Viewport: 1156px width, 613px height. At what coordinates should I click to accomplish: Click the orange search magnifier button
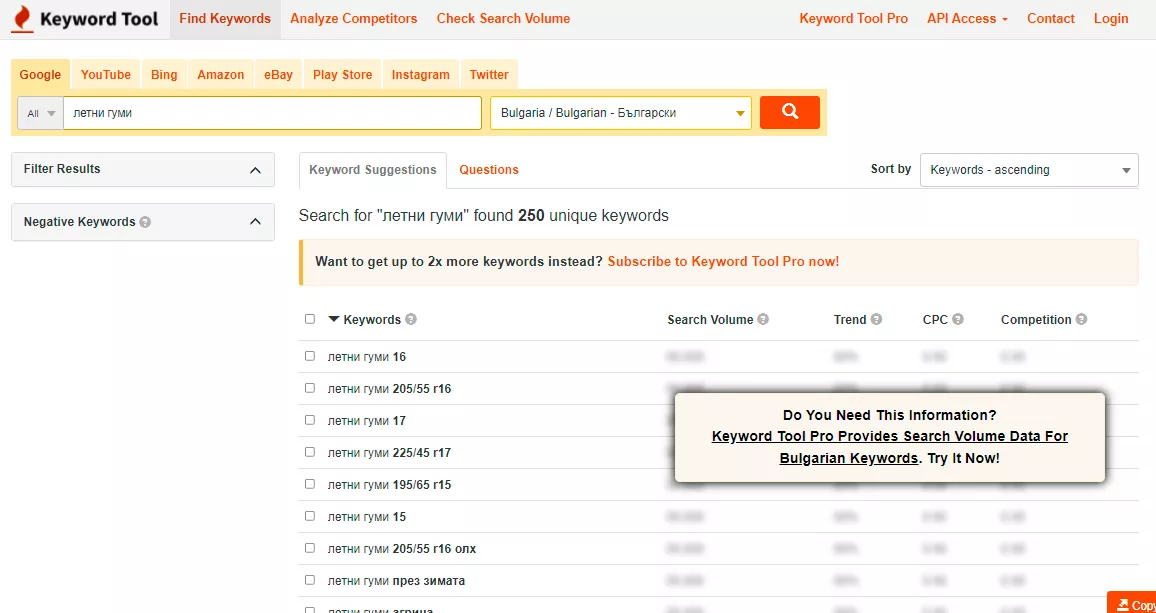[790, 112]
